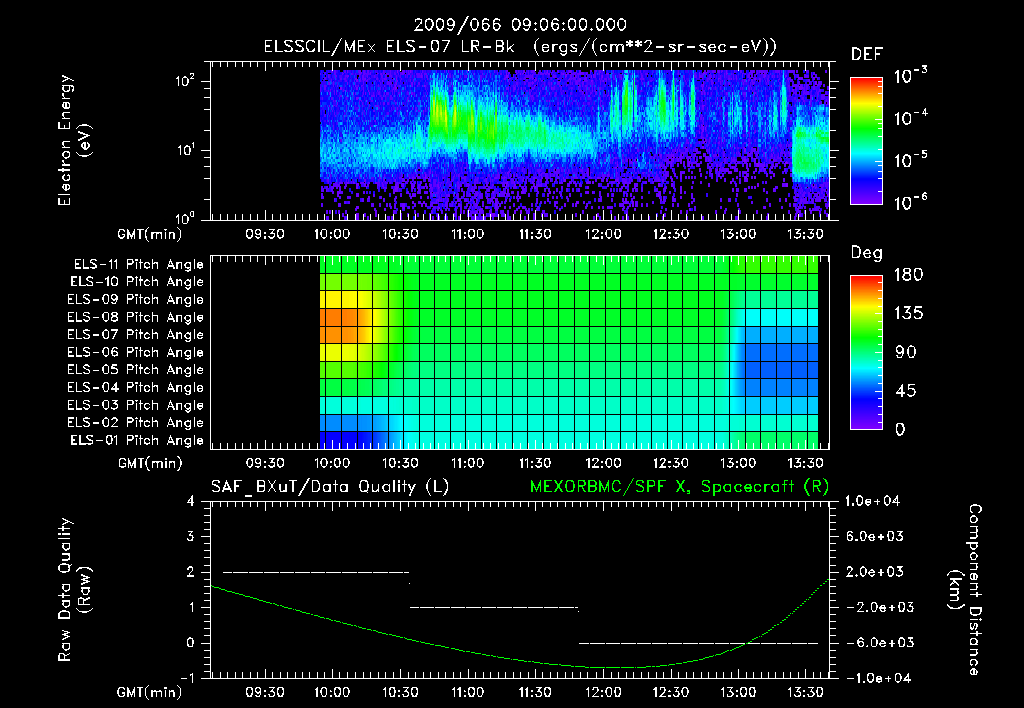
Task: Click the DEF color bar in top panel
Action: coord(866,141)
